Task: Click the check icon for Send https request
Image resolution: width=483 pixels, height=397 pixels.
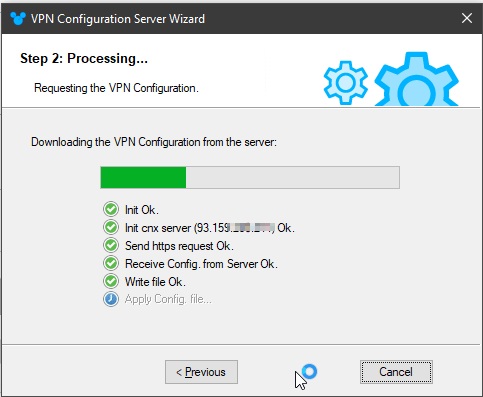Action: pos(111,245)
